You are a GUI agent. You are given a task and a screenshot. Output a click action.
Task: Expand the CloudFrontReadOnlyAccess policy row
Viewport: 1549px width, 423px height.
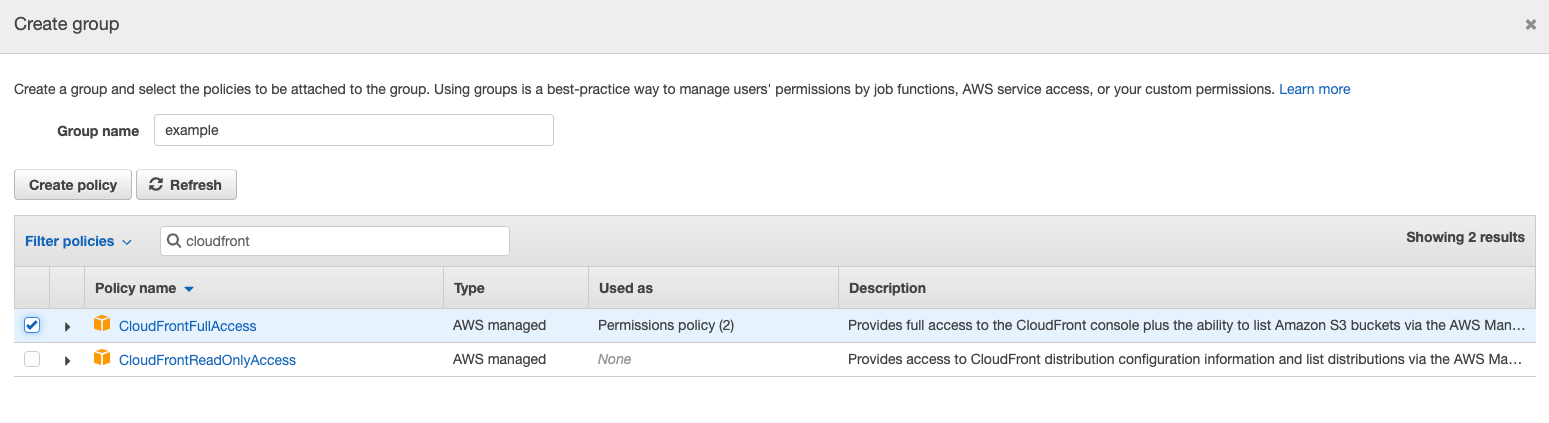[67, 360]
